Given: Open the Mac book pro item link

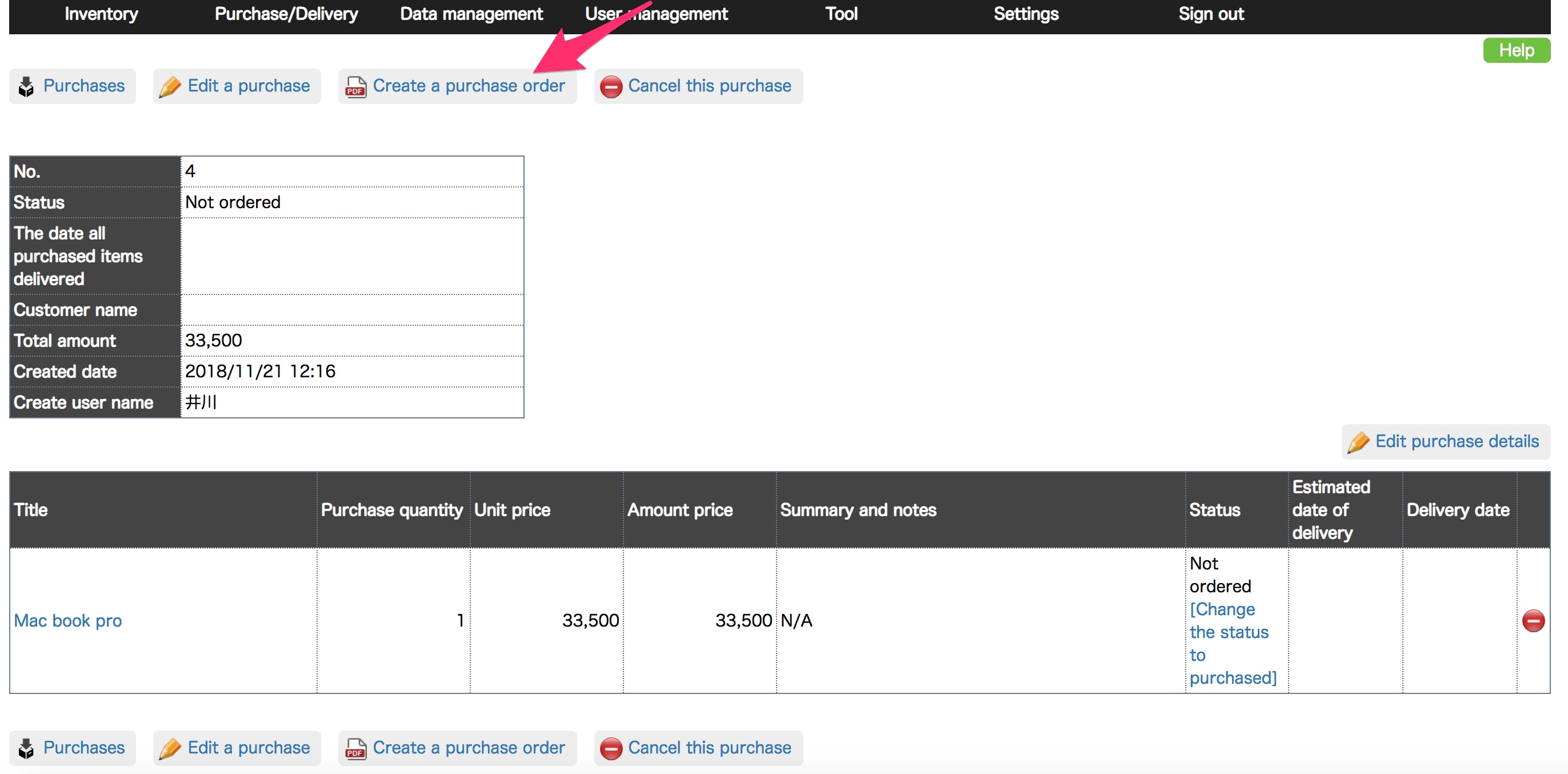Looking at the screenshot, I should point(67,621).
